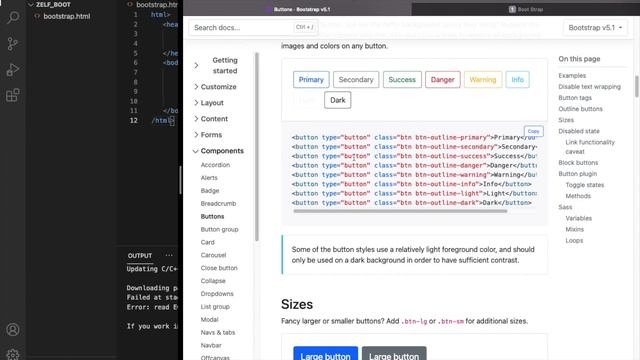Viewport: 640px width, 360px height.
Task: Click the docs sidebar scrollbar
Action: point(257,147)
